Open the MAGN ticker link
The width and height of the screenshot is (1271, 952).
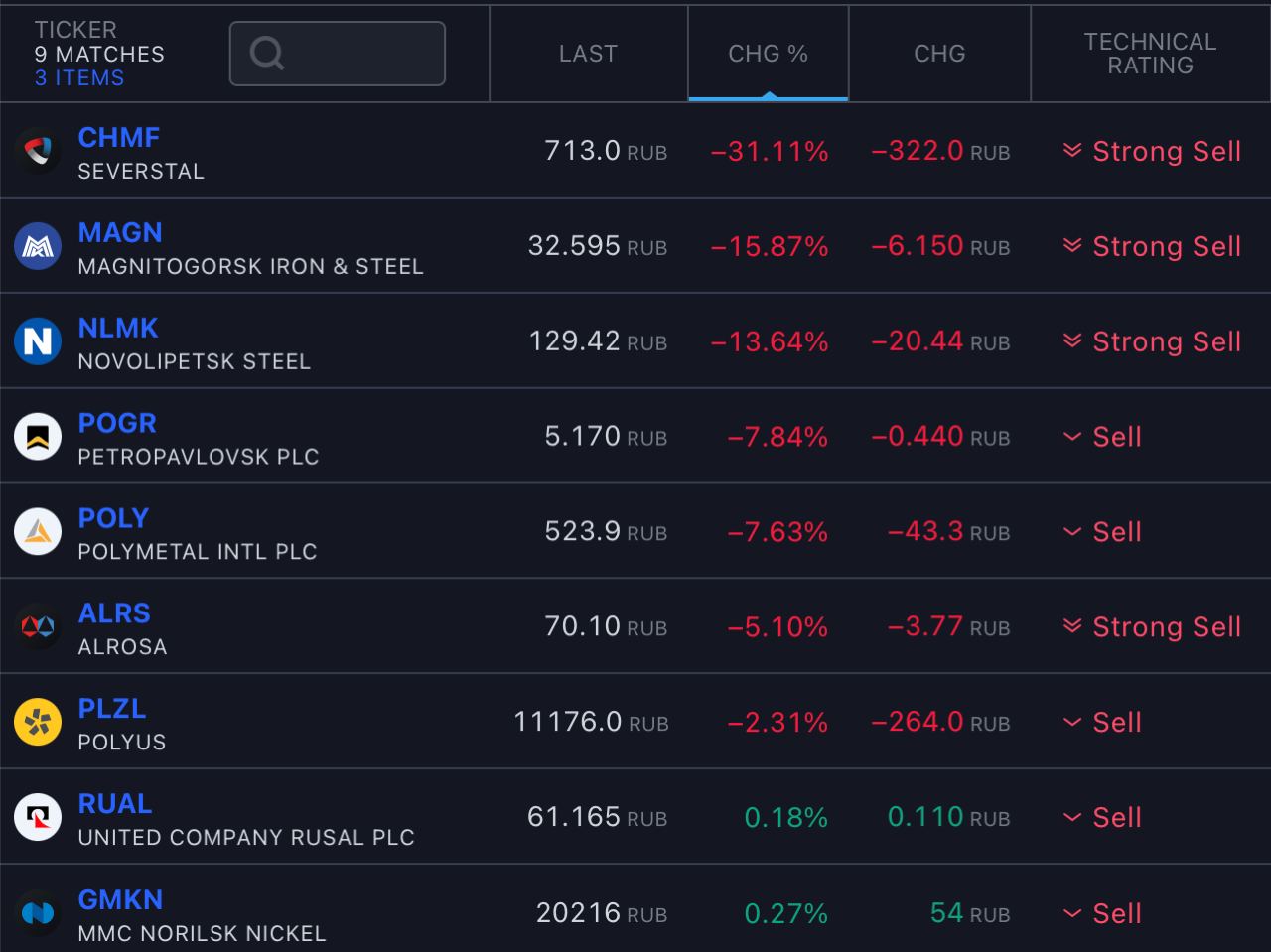[120, 232]
